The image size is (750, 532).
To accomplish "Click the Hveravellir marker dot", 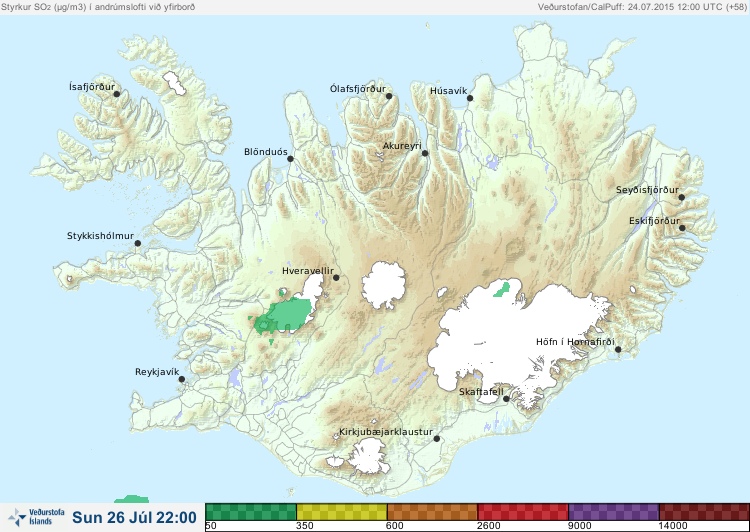I will click(336, 277).
